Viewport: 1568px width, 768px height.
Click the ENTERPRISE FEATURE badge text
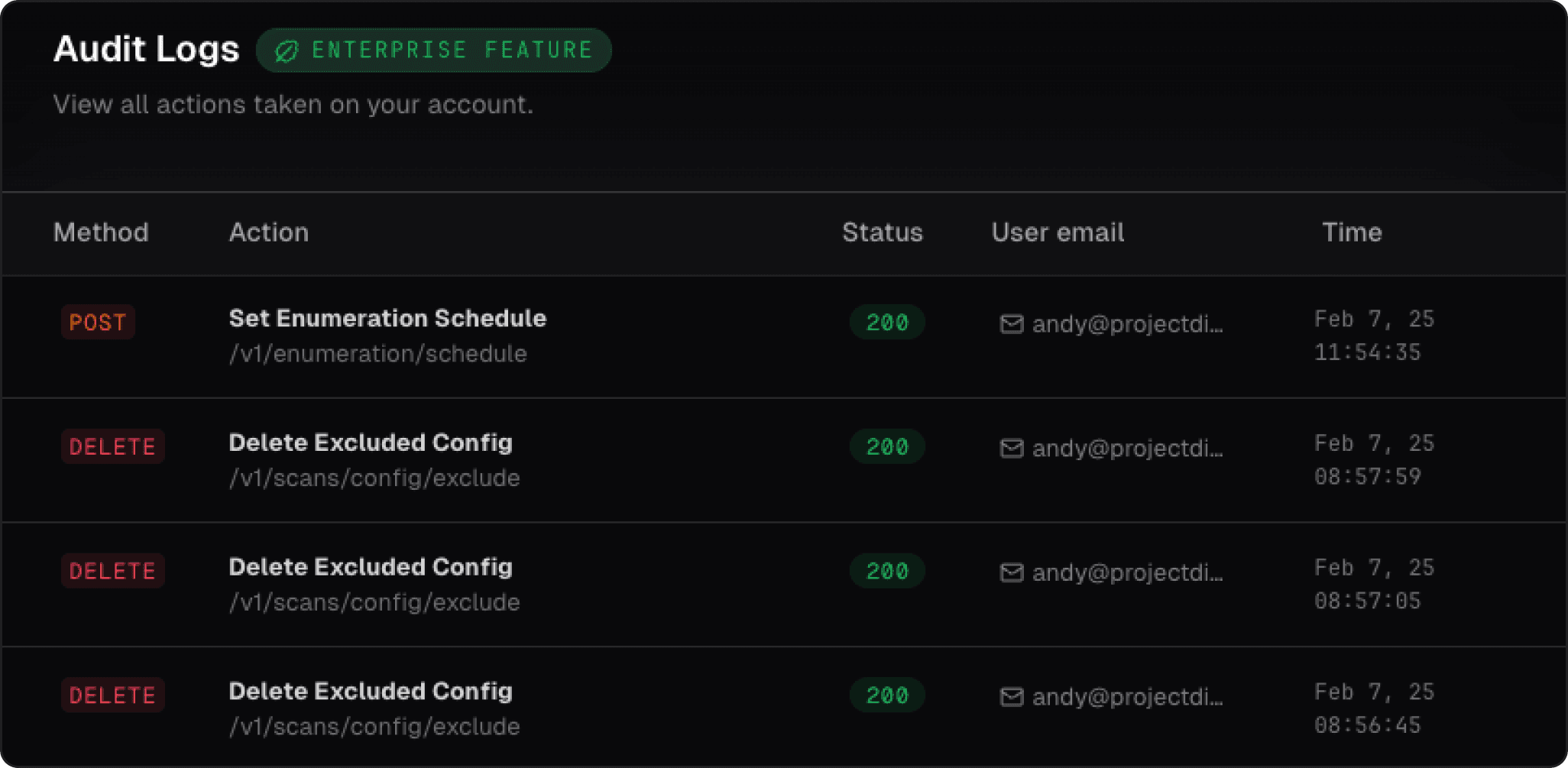point(452,50)
